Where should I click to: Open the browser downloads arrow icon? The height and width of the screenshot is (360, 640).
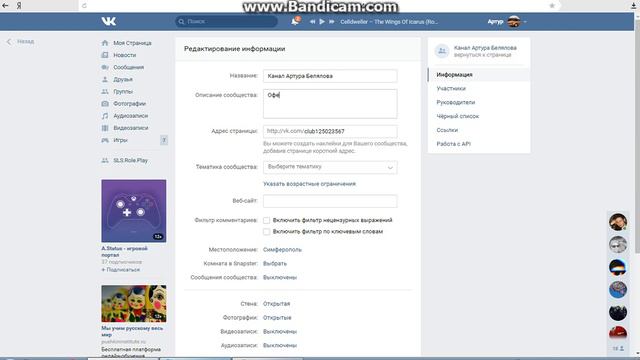point(634,5)
